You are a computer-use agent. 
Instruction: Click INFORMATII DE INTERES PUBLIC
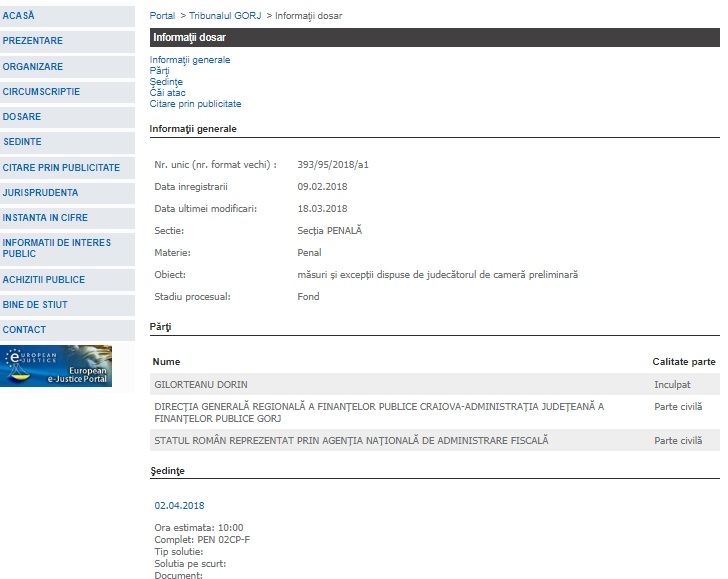[57, 248]
